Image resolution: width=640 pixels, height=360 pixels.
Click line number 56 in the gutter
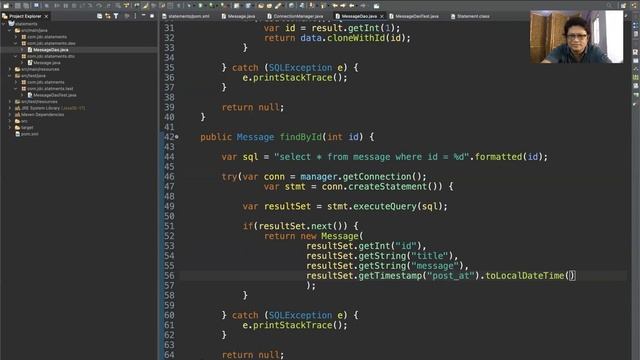pos(169,276)
